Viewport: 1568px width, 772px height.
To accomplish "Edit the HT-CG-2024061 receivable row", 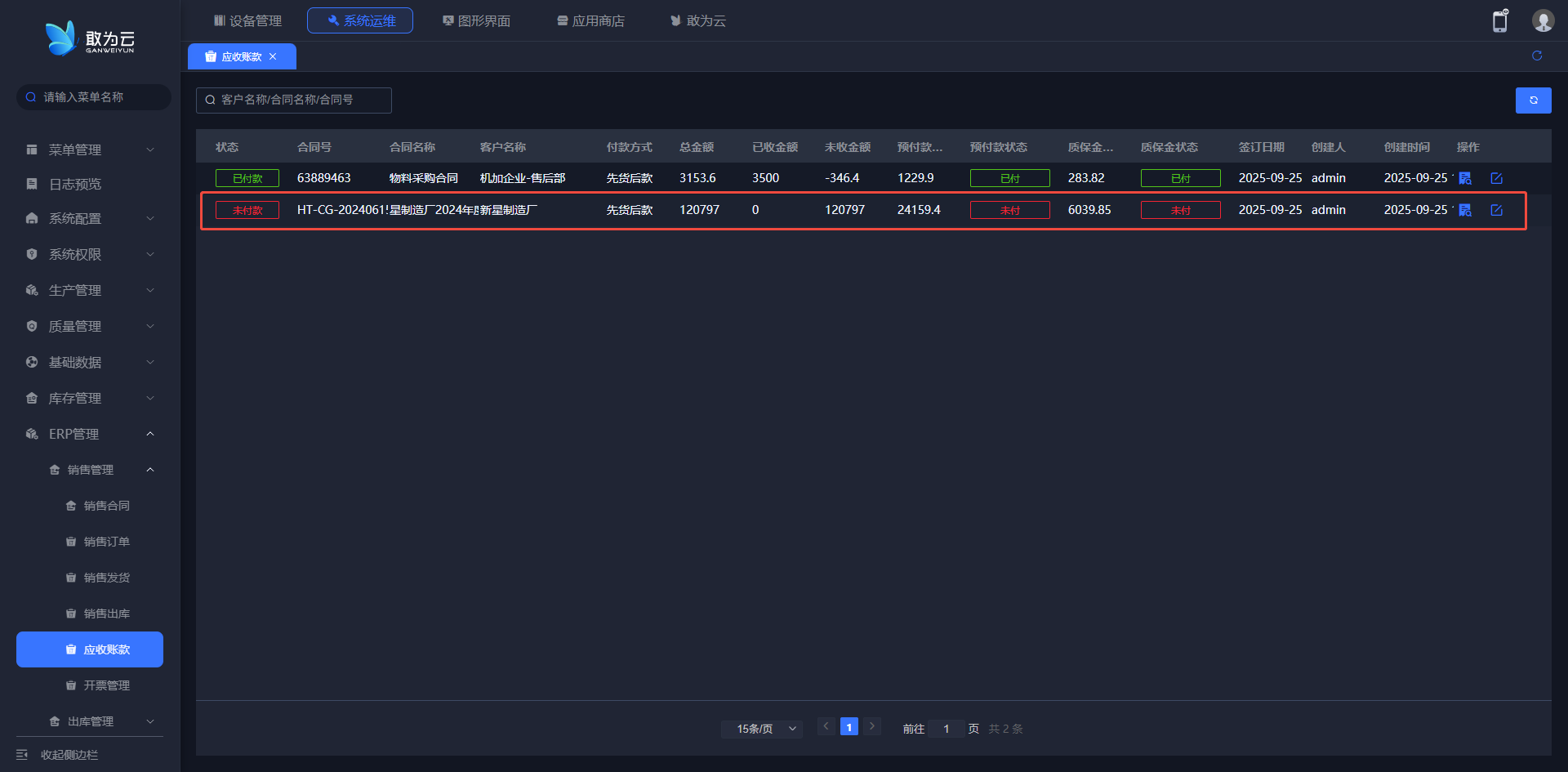I will tap(1496, 210).
